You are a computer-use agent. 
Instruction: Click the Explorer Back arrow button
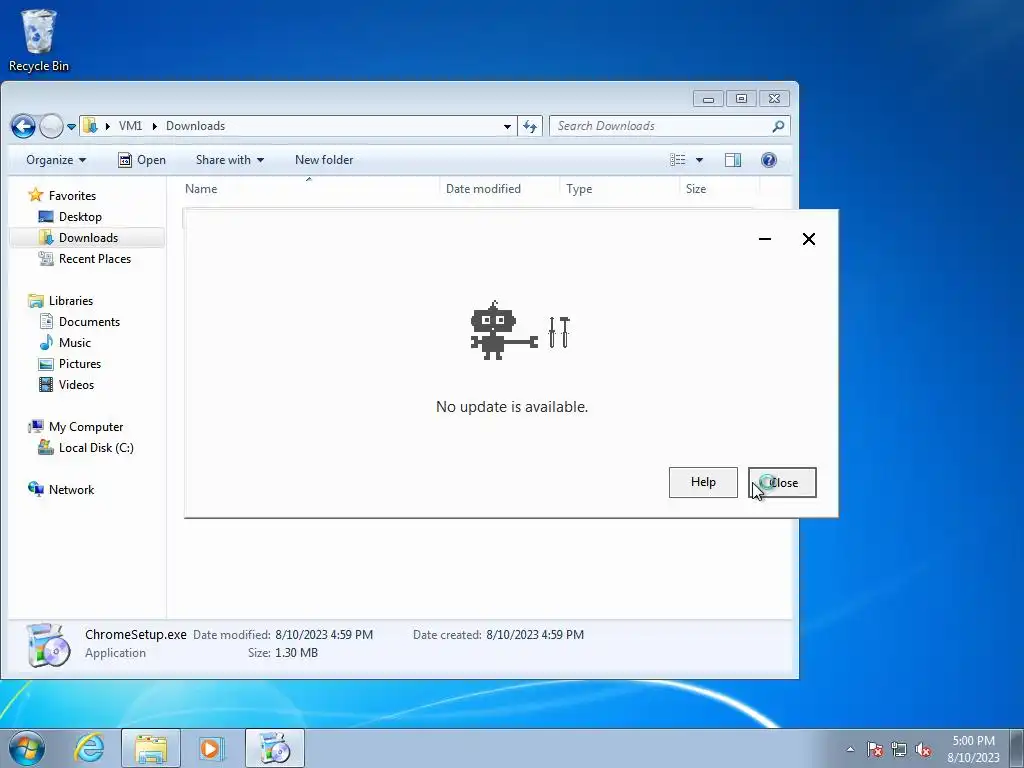(x=23, y=126)
